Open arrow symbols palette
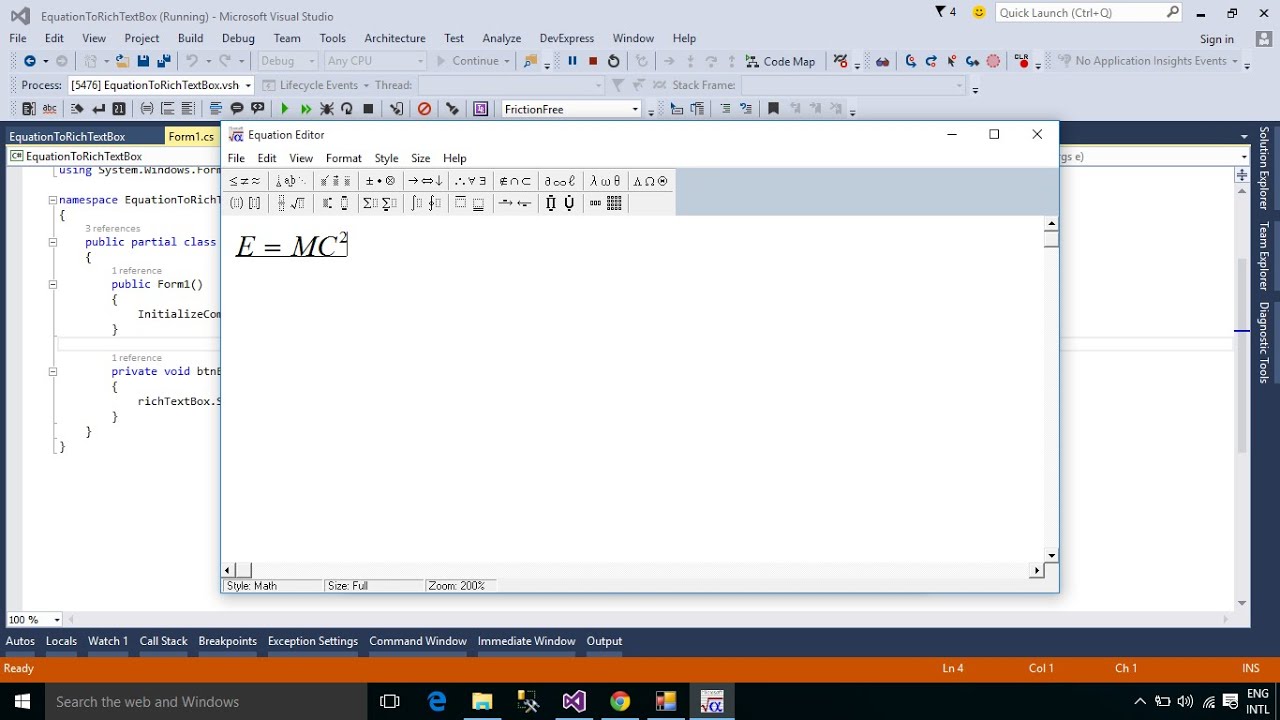This screenshot has width=1280, height=720. tap(426, 181)
